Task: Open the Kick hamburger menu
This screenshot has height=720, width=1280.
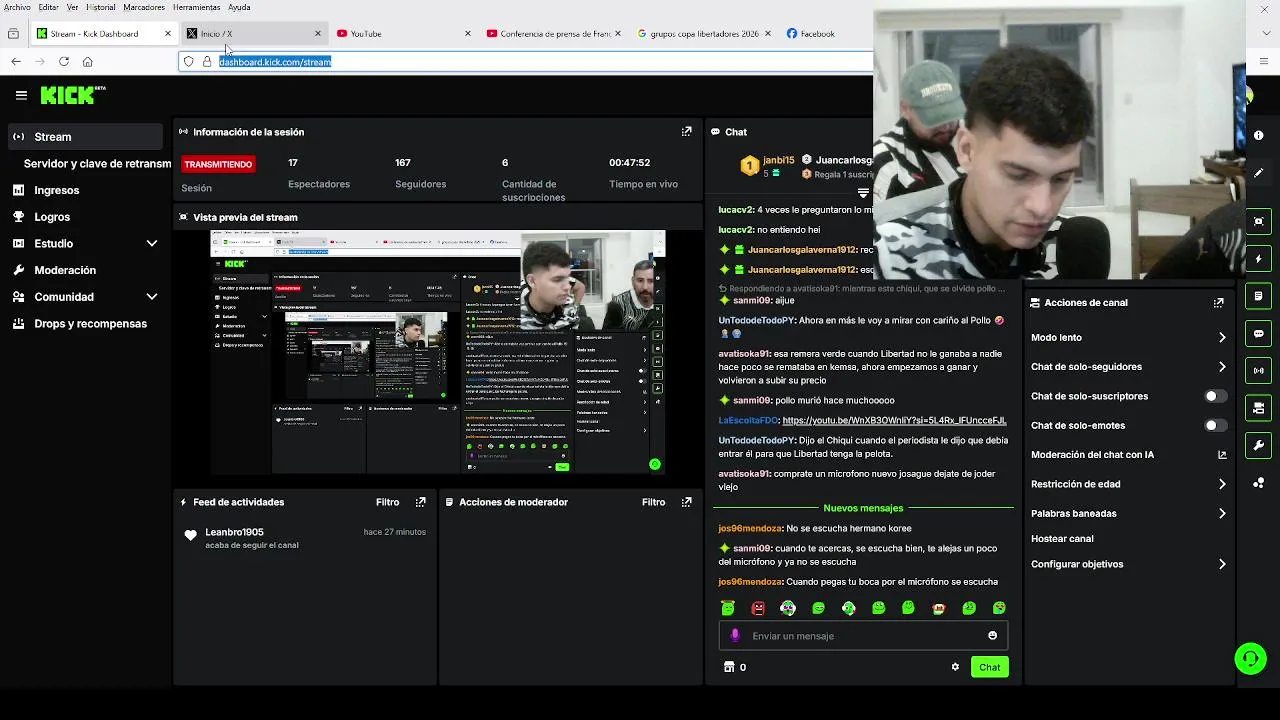Action: [21, 95]
